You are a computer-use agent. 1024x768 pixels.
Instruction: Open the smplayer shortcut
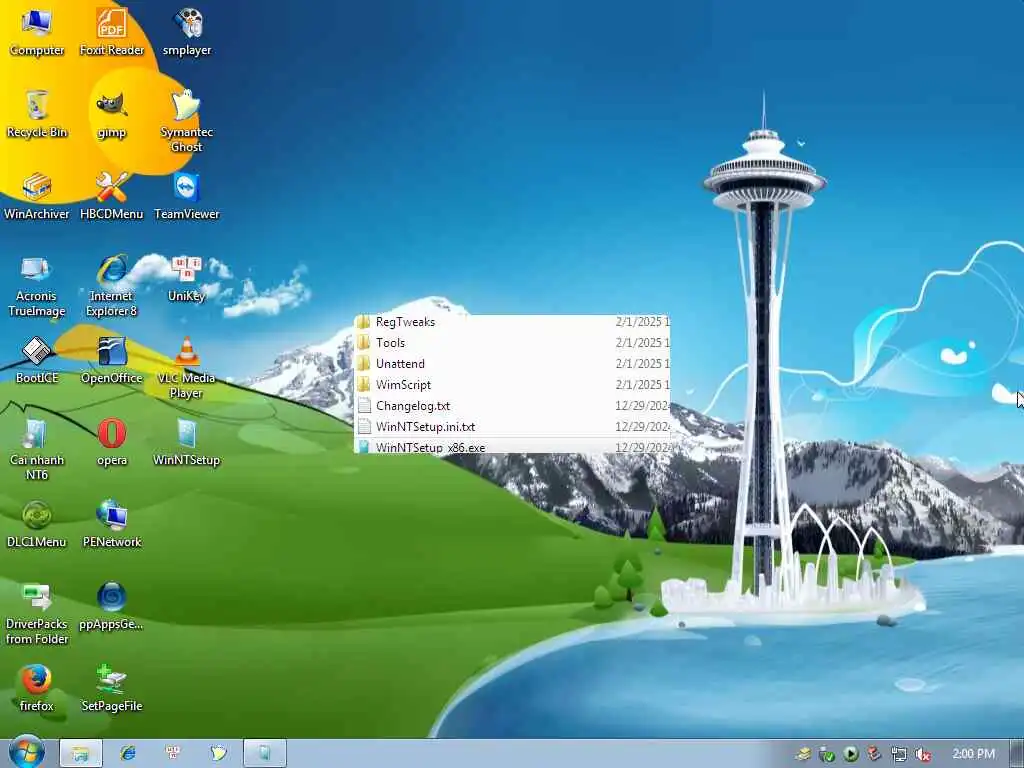tap(187, 31)
